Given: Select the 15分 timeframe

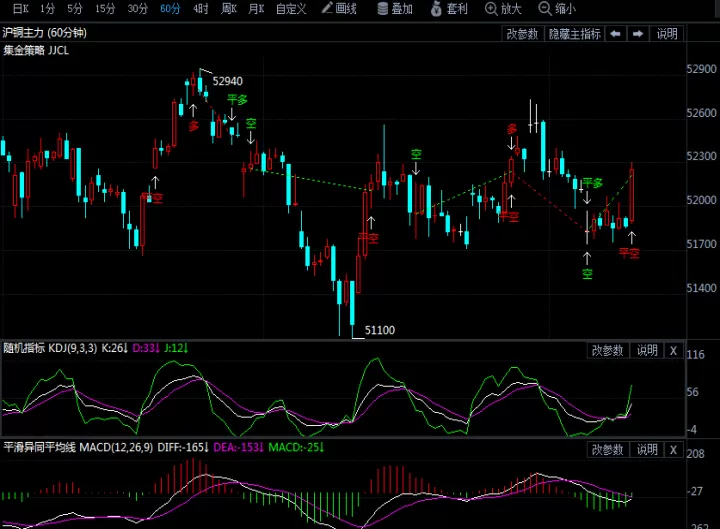Looking at the screenshot, I should pyautogui.click(x=105, y=8).
